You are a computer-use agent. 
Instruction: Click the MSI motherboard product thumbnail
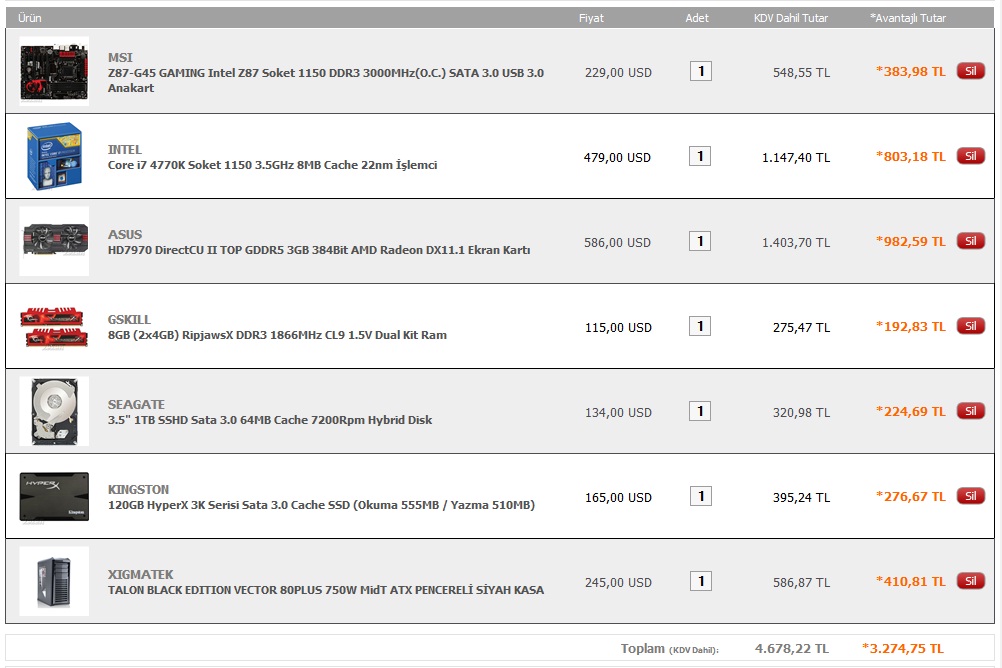[54, 71]
